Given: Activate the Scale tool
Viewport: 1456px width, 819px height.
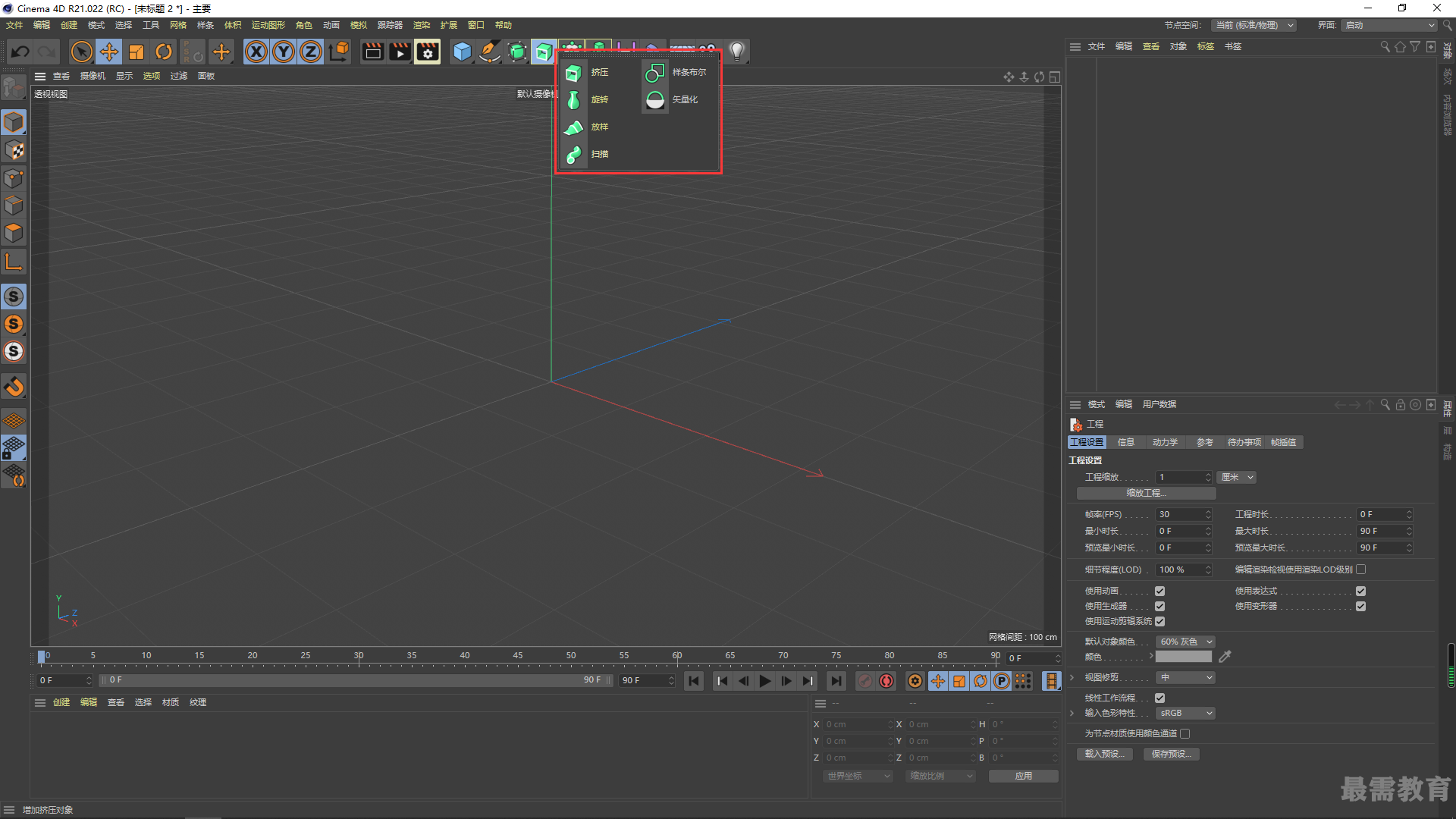Looking at the screenshot, I should [136, 52].
